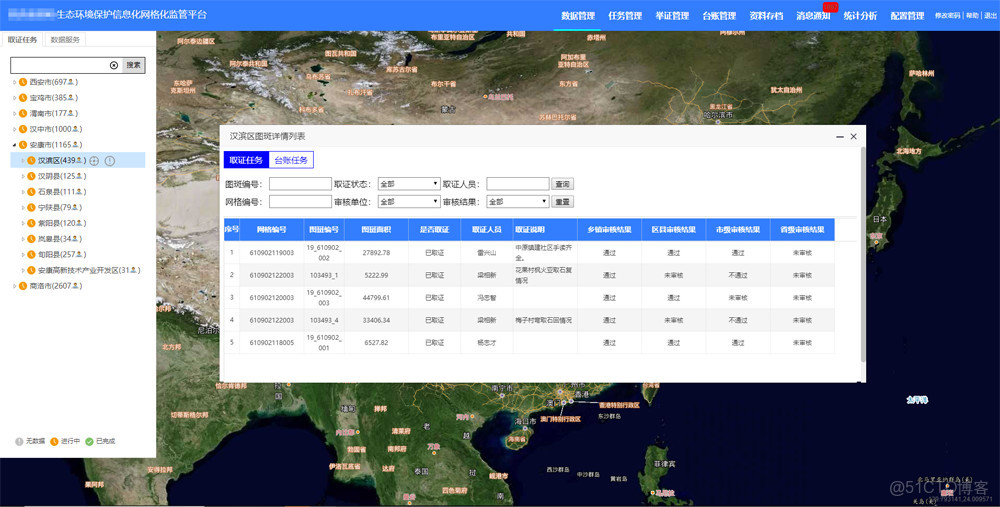The width and height of the screenshot is (1000, 507).
Task: Minimize the 汉滨区图斑详情列表 dialog
Action: 840,136
